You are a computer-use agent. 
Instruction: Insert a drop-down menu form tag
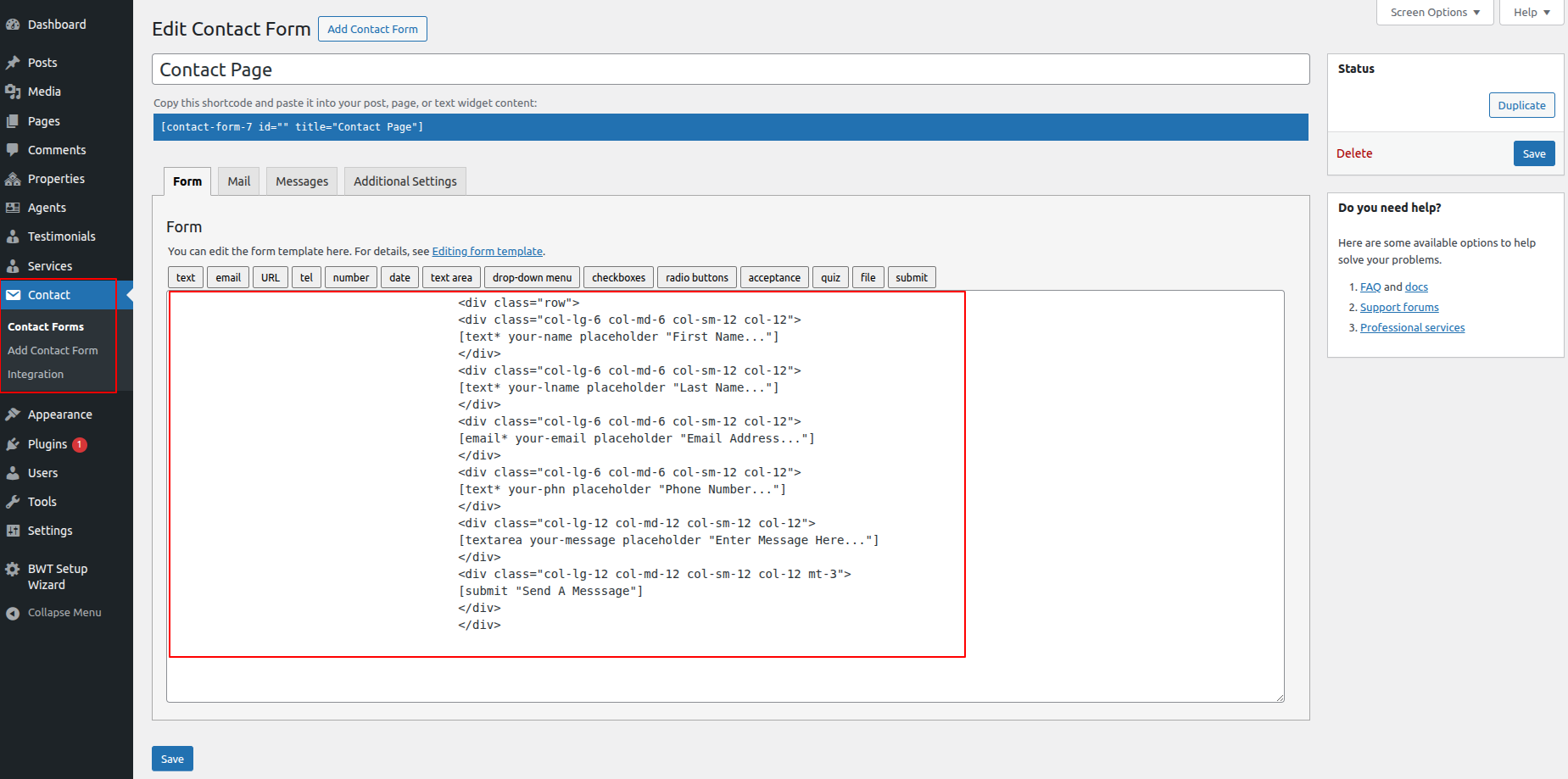532,278
